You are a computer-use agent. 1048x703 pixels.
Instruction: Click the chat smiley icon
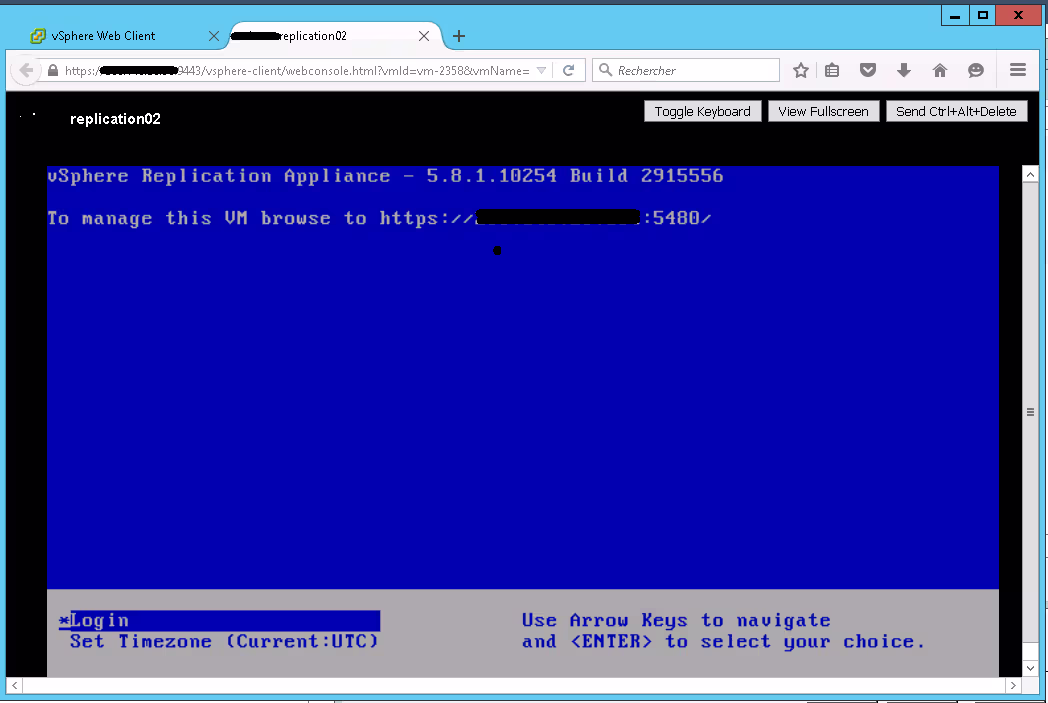[x=975, y=70]
